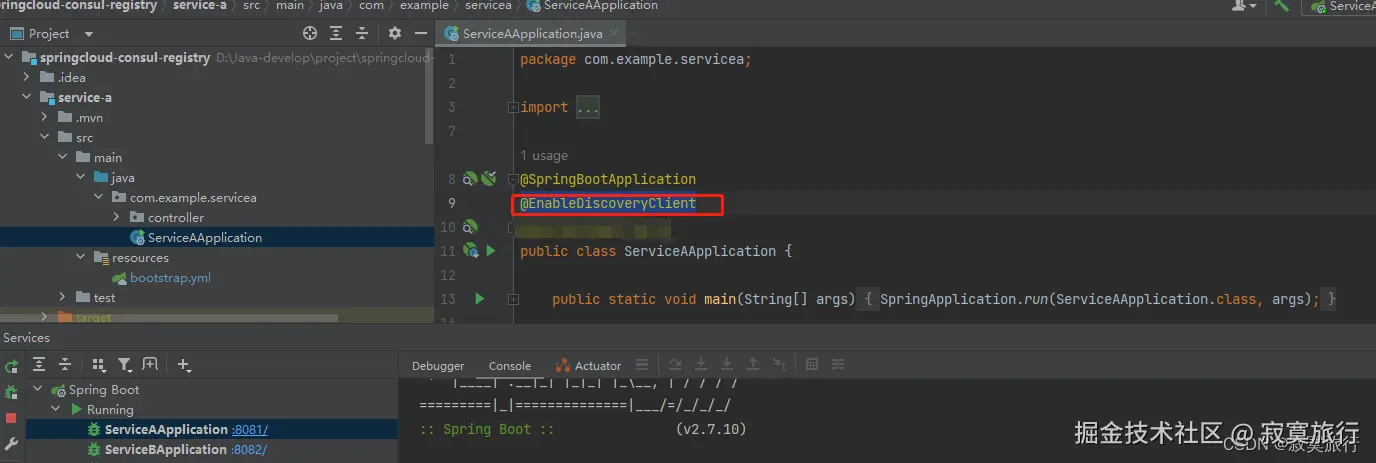Screen dimensions: 1376x463
Task: Select ServiceAApplication in Services tree
Action: [166, 430]
